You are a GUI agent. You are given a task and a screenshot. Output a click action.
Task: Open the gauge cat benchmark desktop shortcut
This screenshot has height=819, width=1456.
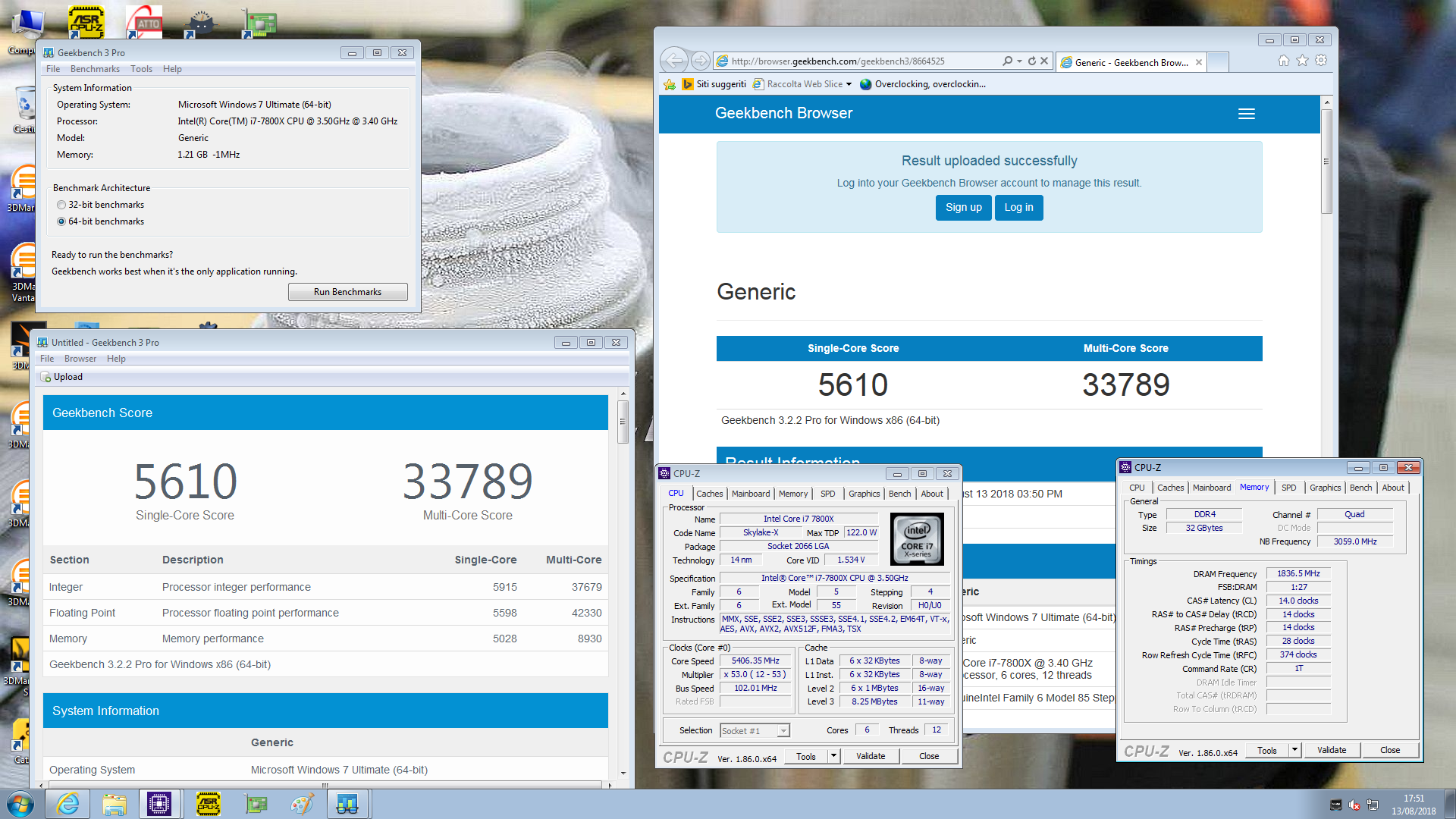[x=200, y=23]
